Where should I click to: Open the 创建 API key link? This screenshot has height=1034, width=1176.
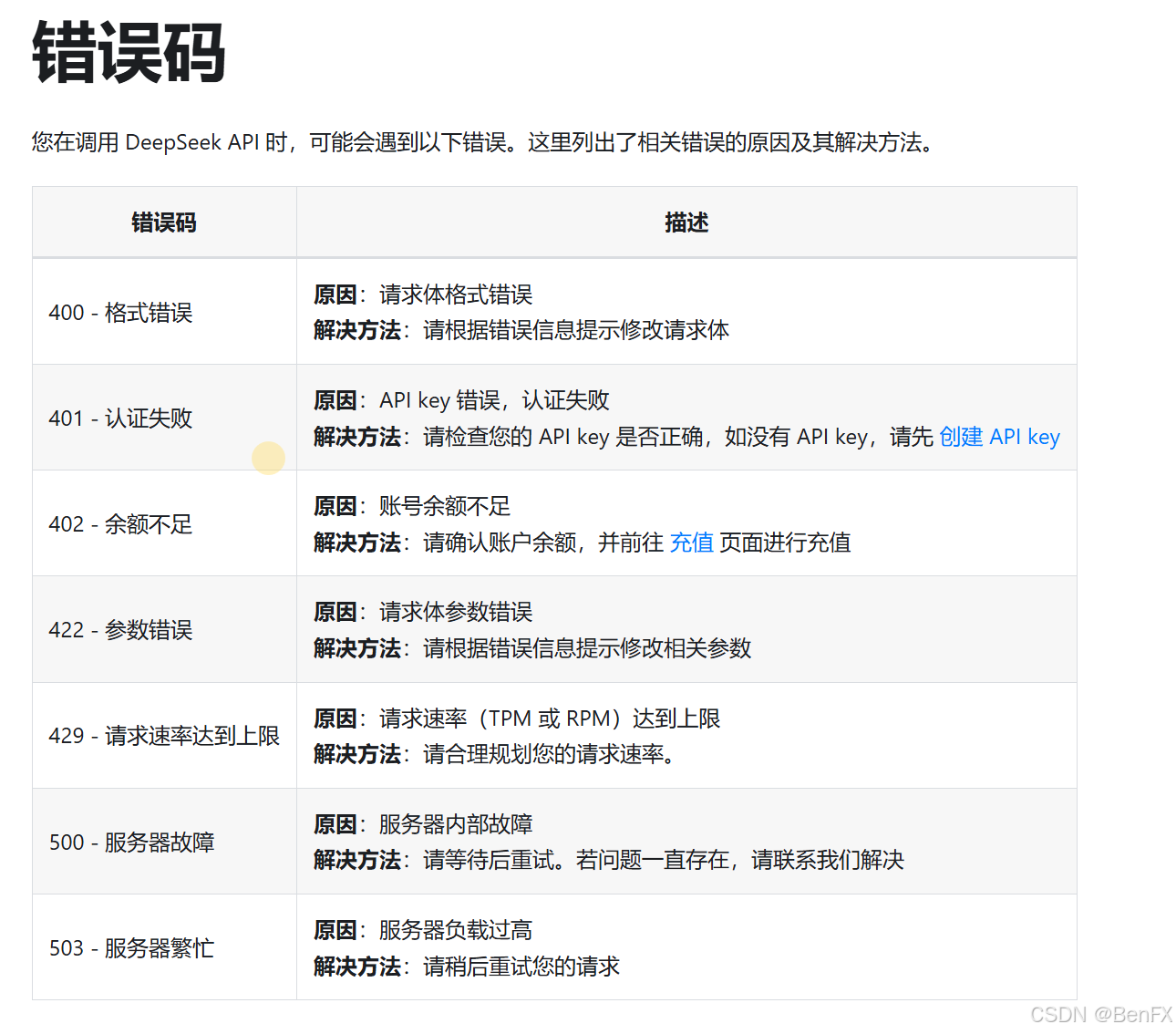tap(999, 437)
